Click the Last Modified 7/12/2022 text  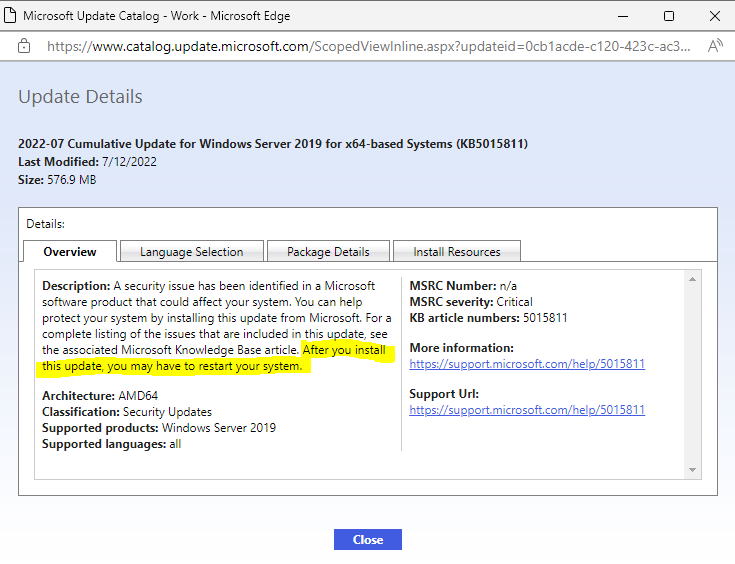click(x=87, y=162)
